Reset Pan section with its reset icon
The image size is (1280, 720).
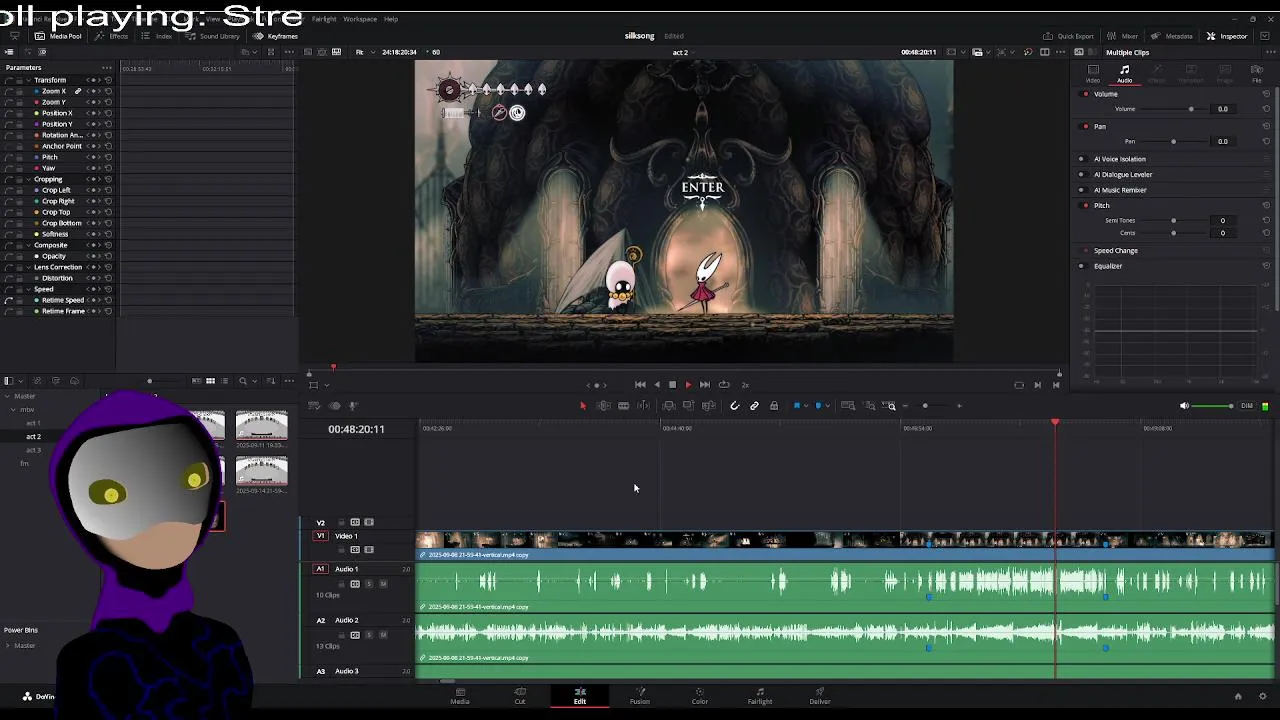[1266, 126]
